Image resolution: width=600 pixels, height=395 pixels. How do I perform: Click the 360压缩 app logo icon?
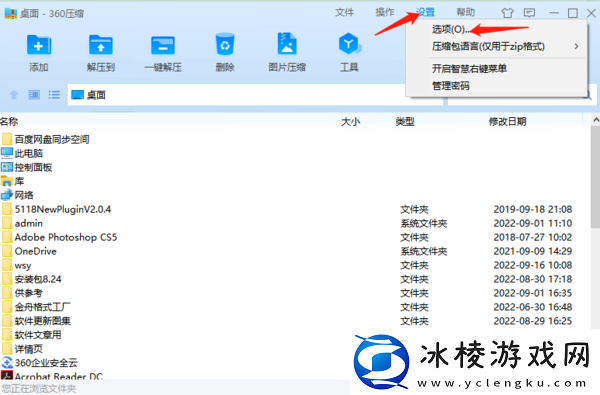tap(11, 13)
